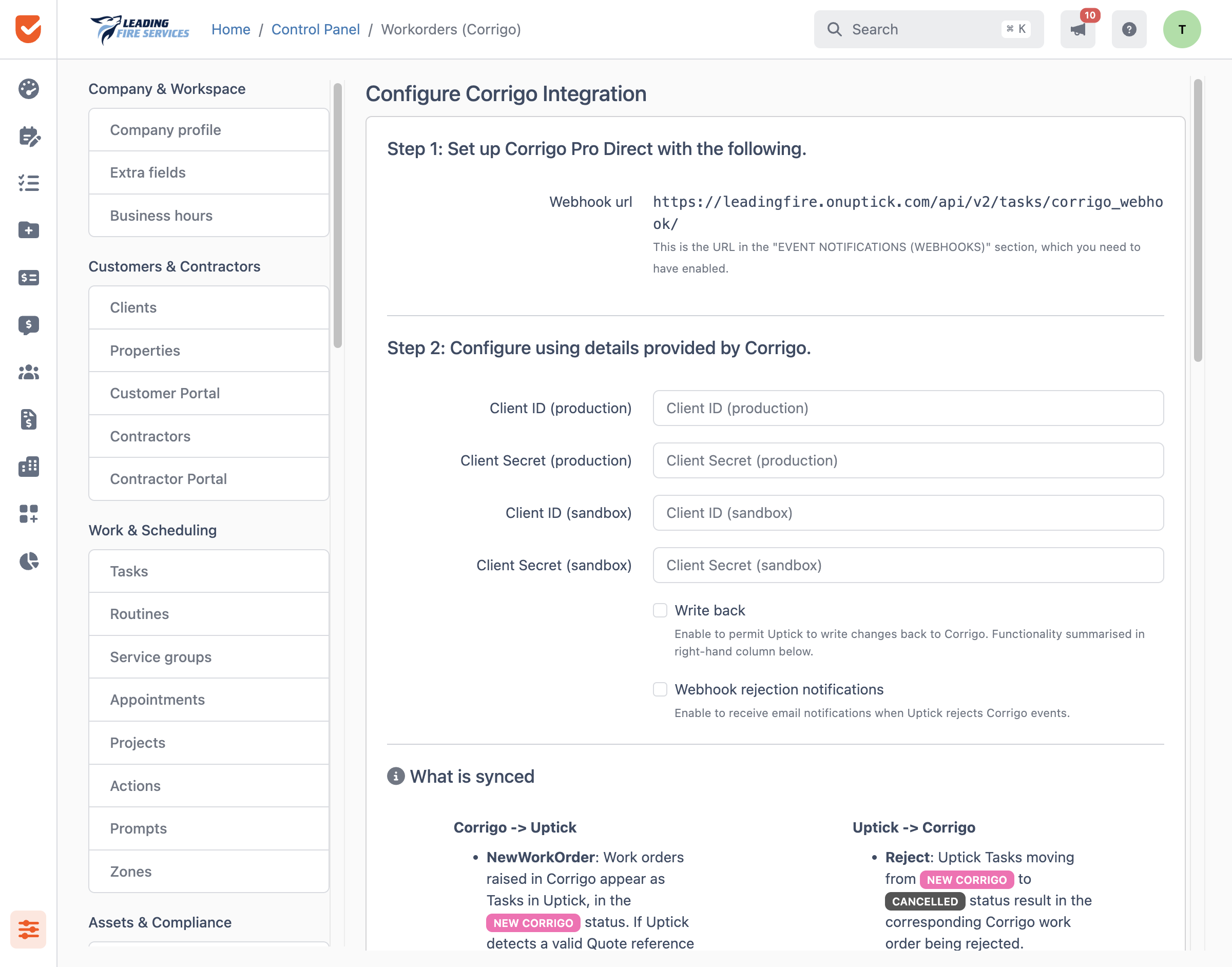This screenshot has height=967, width=1232.
Task: Open the people group icon in sidebar
Action: (x=28, y=372)
